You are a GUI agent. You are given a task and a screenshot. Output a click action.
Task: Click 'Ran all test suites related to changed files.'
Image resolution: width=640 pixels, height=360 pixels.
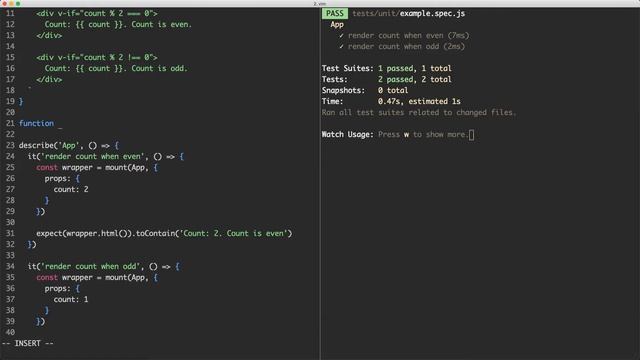(x=419, y=112)
